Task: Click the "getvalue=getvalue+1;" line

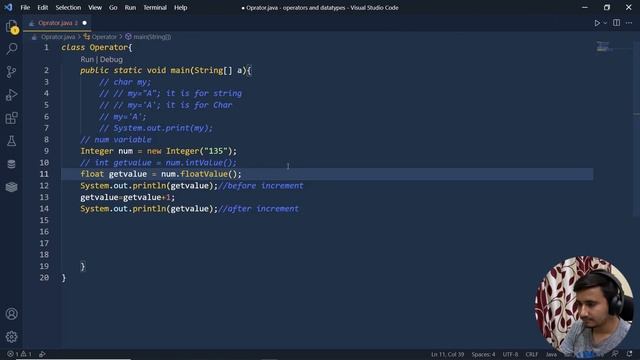Action: 127,198
